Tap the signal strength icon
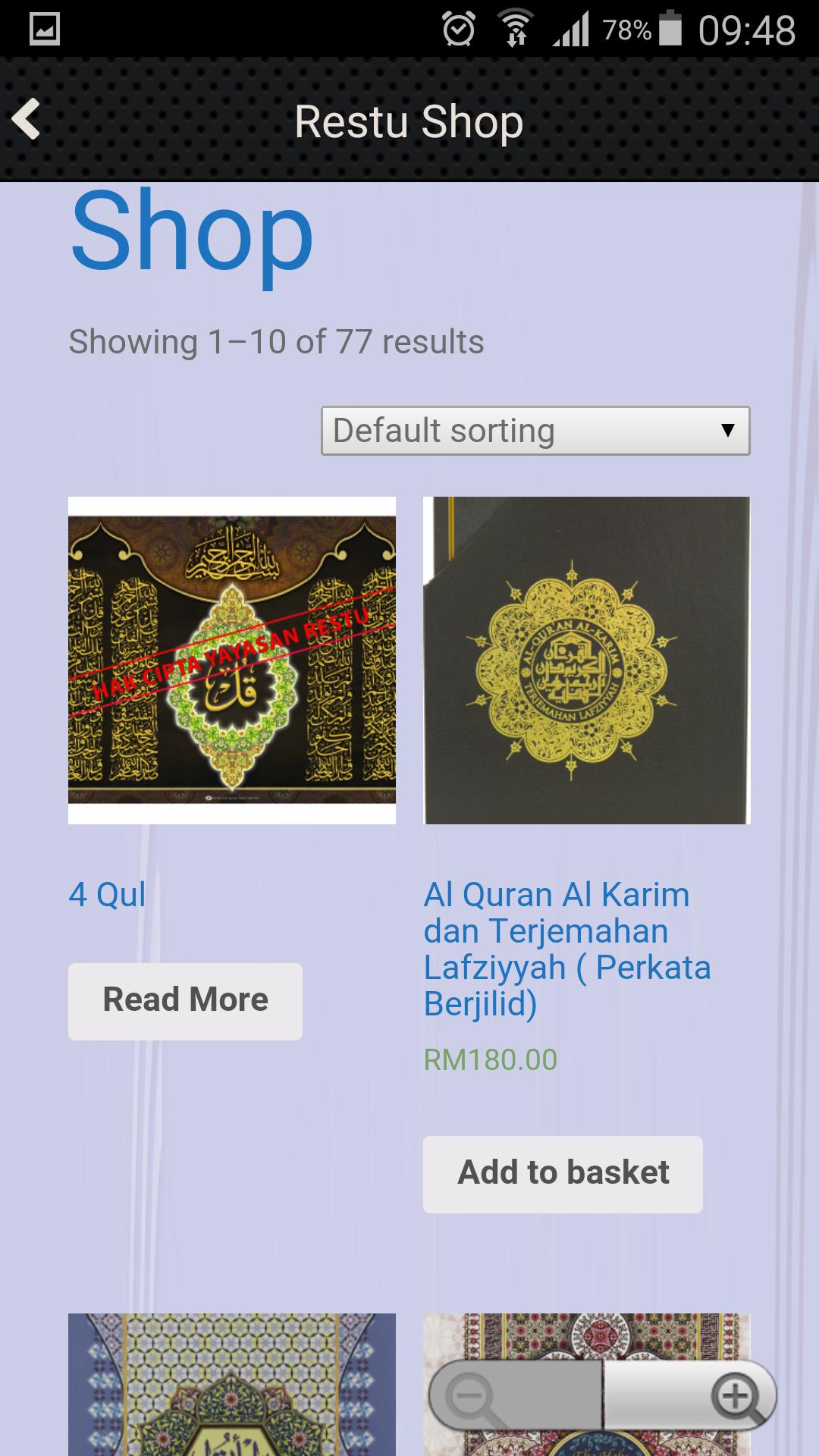The width and height of the screenshot is (819, 1456). pos(571,30)
